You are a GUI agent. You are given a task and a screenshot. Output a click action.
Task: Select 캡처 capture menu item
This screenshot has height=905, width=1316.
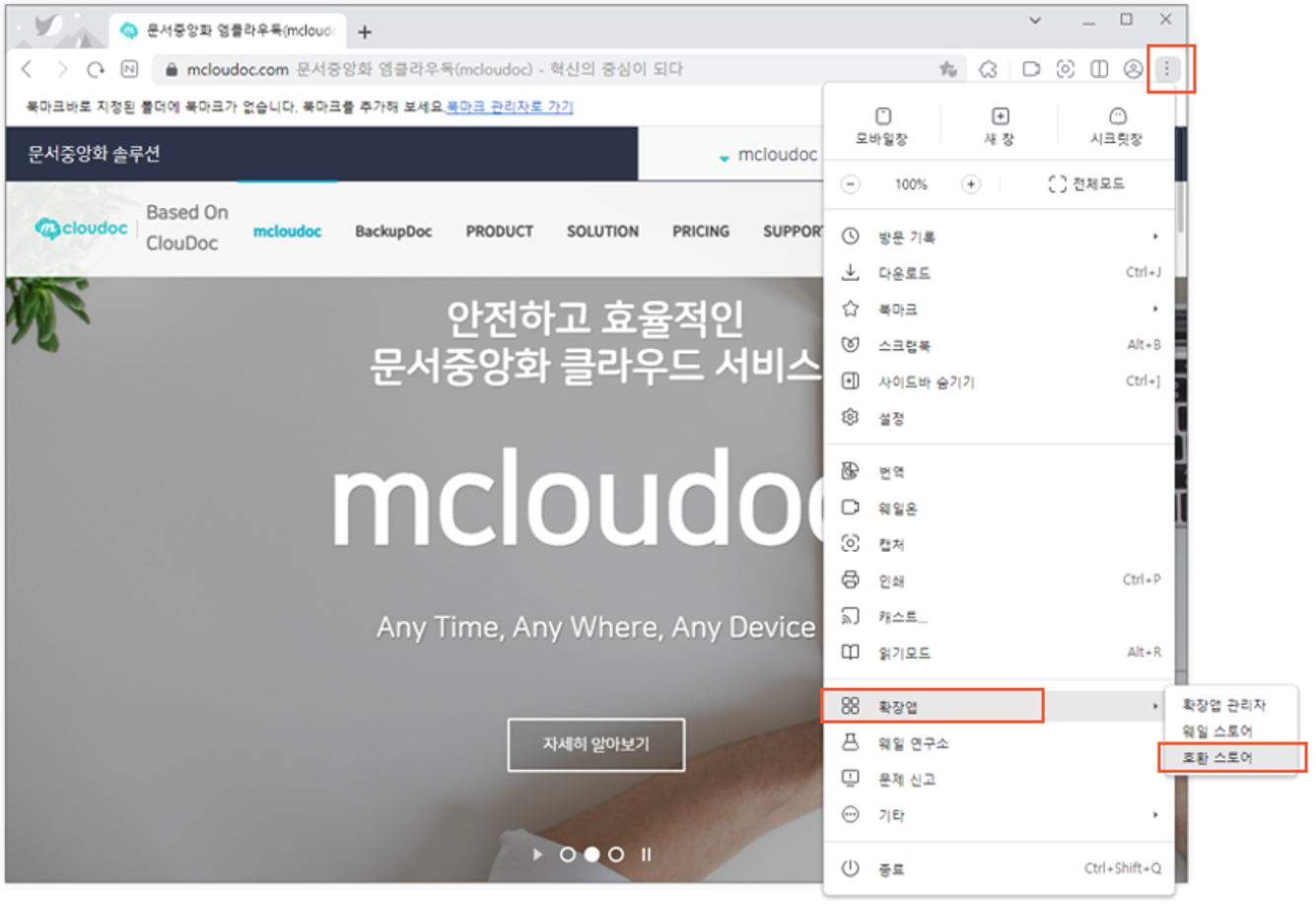pos(999,545)
